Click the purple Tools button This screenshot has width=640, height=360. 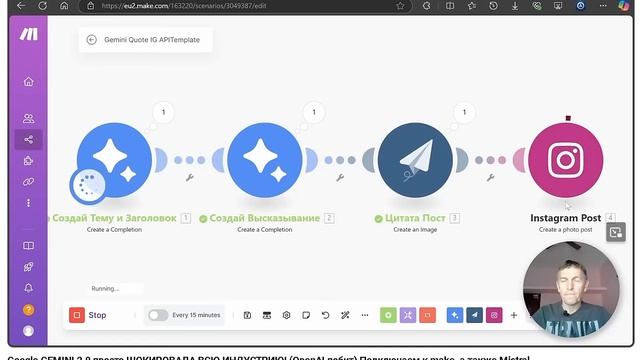(x=408, y=315)
